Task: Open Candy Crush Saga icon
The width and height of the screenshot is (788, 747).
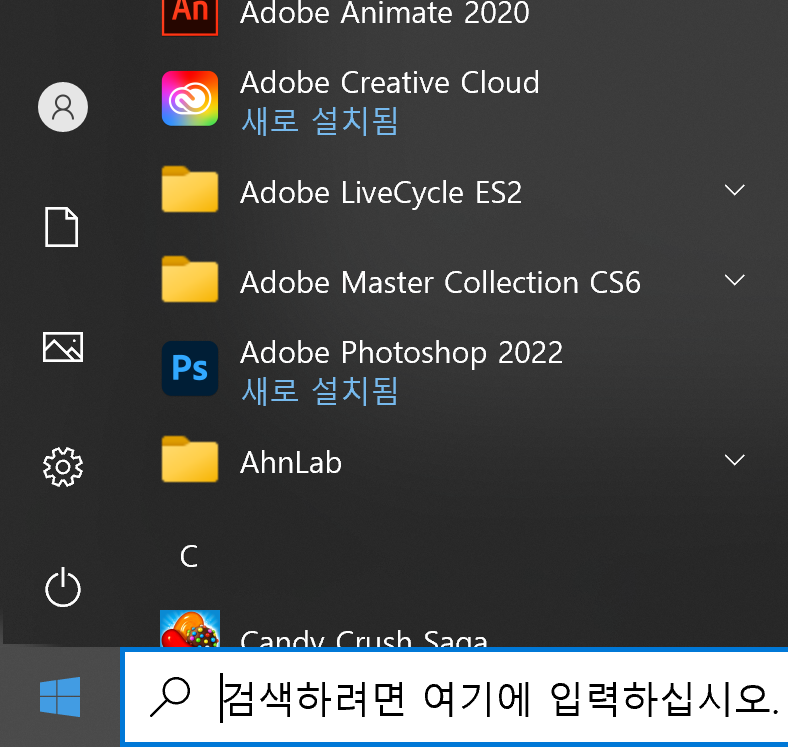Action: point(190,628)
